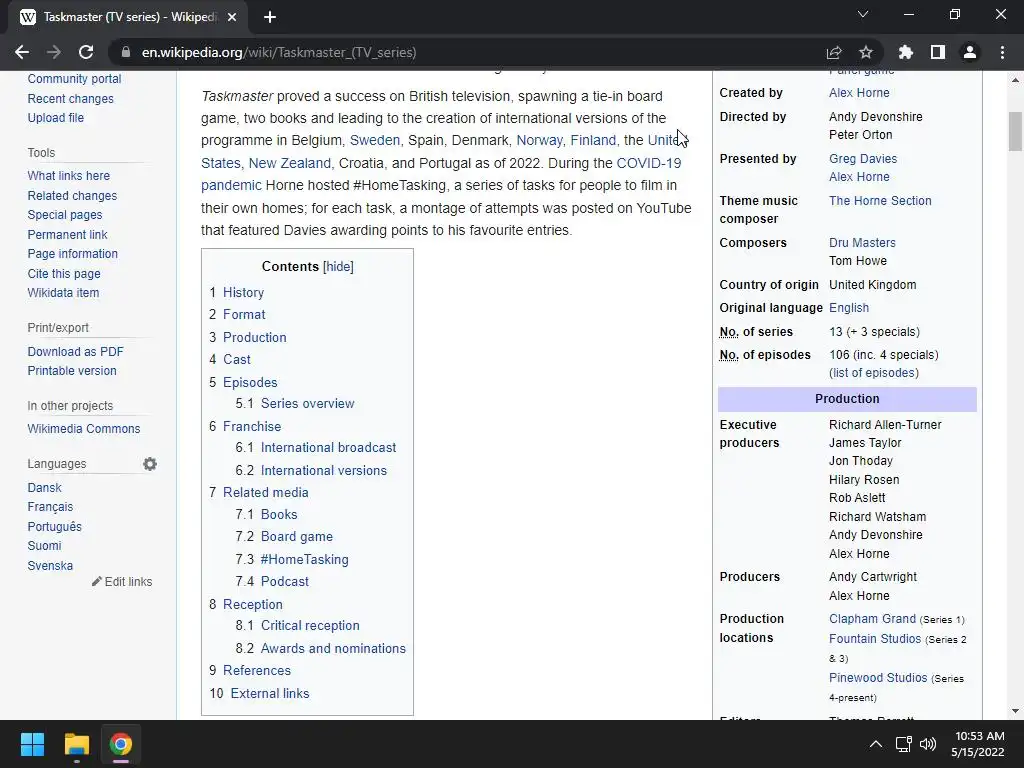
Task: Open Cite this page tool
Action: pyautogui.click(x=64, y=274)
